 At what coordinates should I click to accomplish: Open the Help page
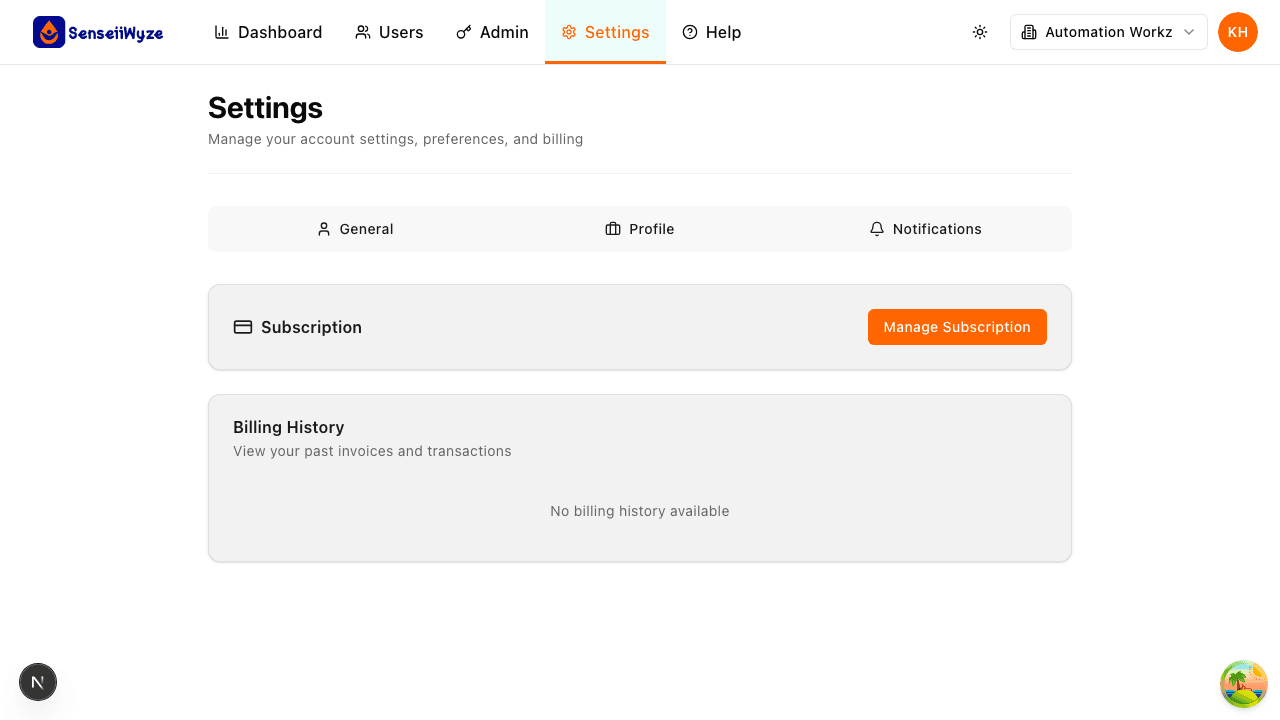point(712,32)
